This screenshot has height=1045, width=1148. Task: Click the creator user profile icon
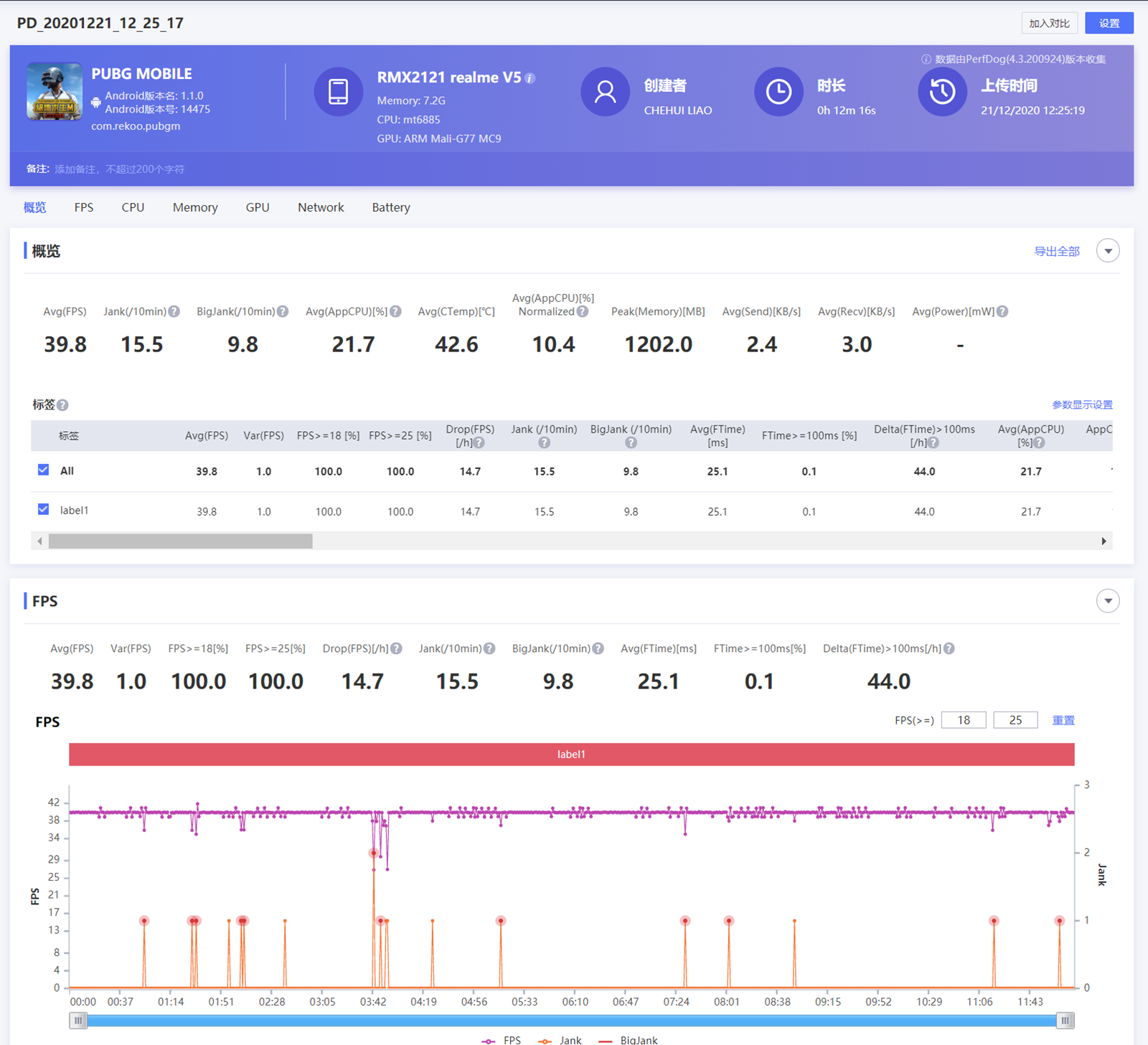point(605,92)
